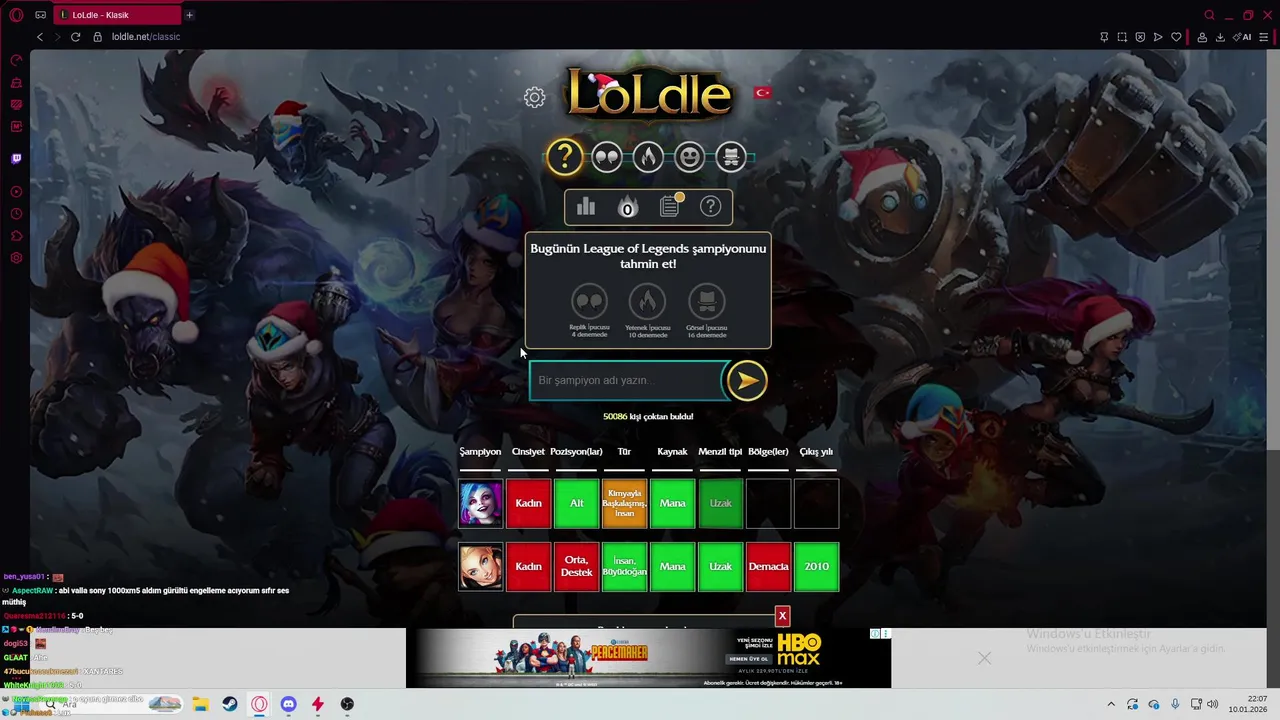Open the send-arrow flow icon in toolbar
This screenshot has height=720, width=1280.
tap(1158, 37)
